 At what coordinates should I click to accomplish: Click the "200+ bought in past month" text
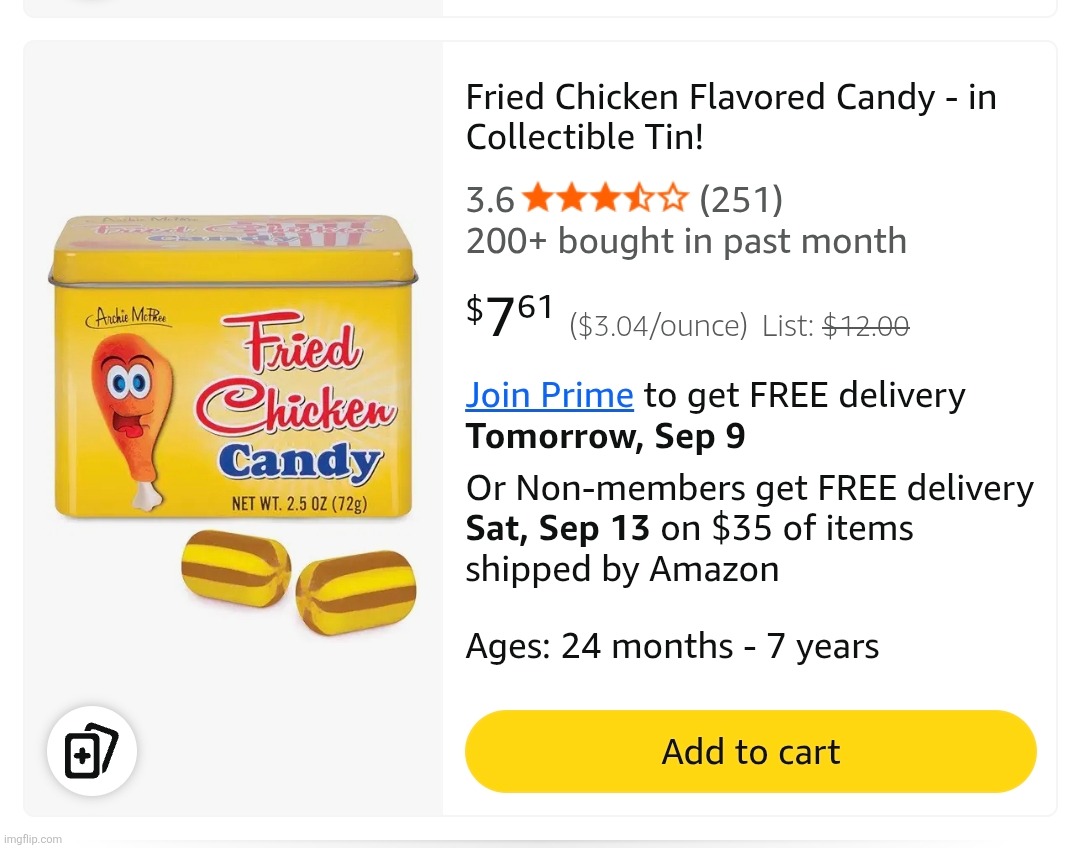pyautogui.click(x=686, y=241)
